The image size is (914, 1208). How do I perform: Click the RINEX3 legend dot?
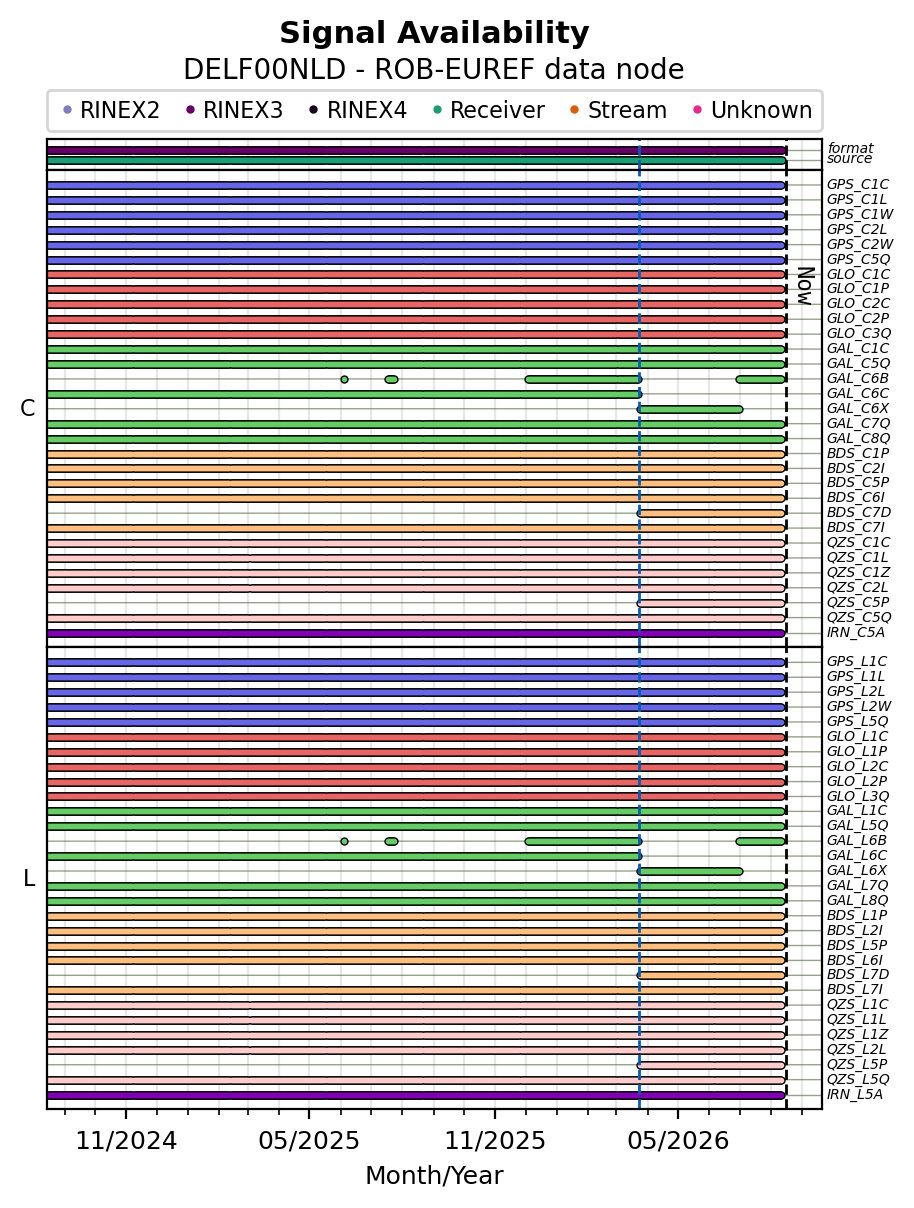[190, 110]
